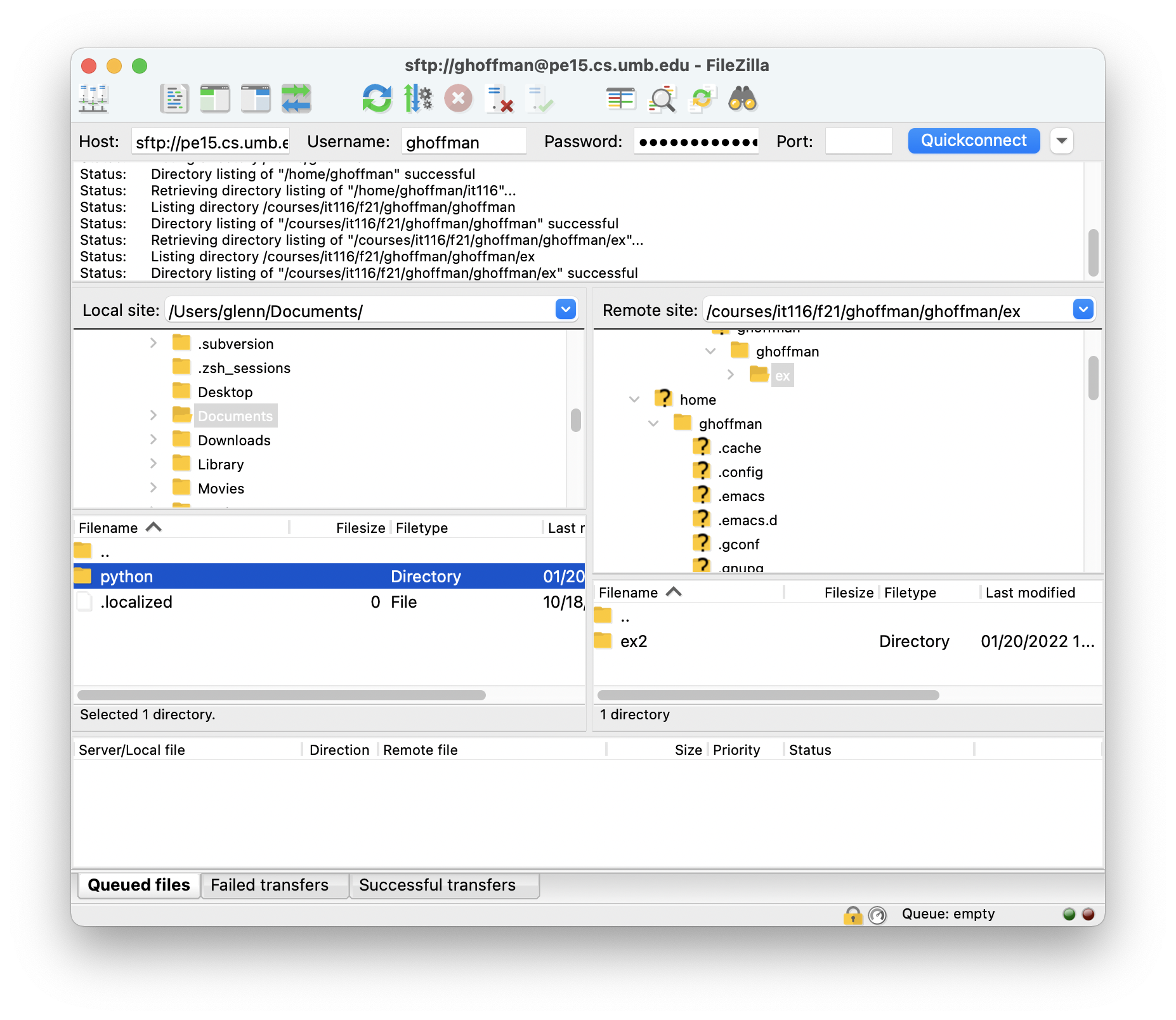Screen dimensions: 1176x1020
Task: Open the Site Manager icon
Action: 94,99
